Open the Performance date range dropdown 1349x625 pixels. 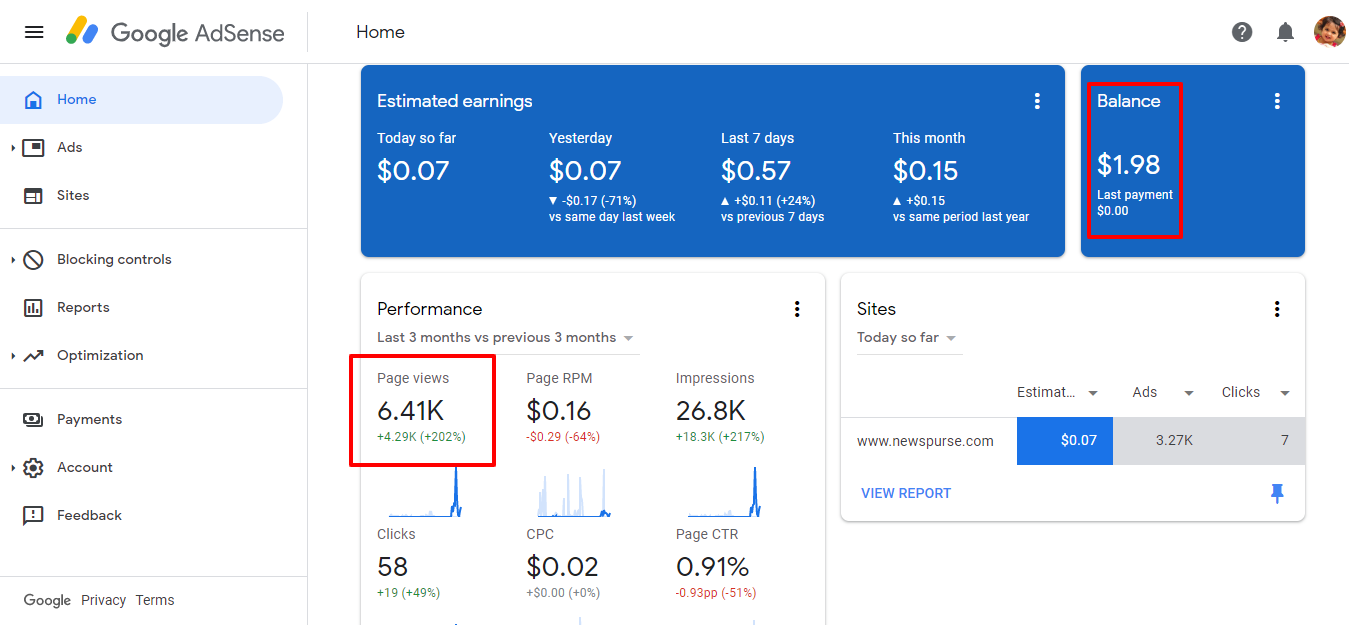click(506, 338)
